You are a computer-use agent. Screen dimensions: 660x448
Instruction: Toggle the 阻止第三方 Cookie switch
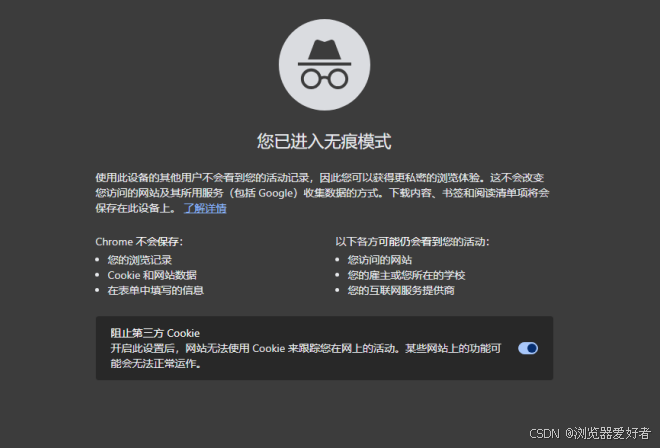click(528, 348)
